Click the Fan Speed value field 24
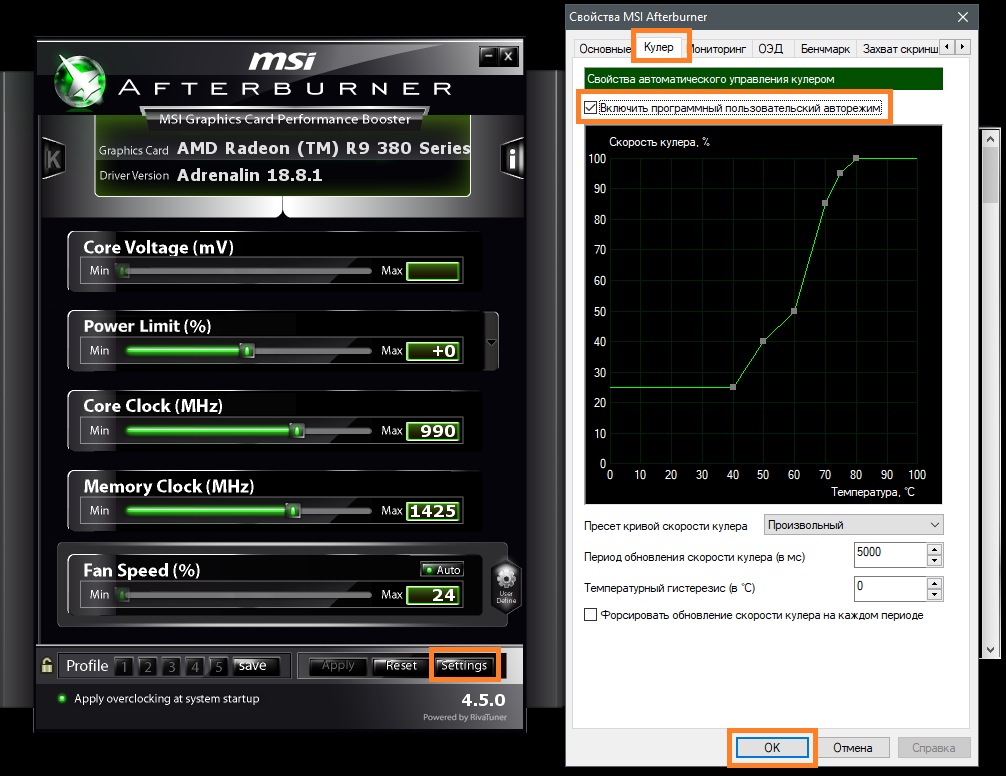Image resolution: width=1006 pixels, height=776 pixels. tap(433, 595)
